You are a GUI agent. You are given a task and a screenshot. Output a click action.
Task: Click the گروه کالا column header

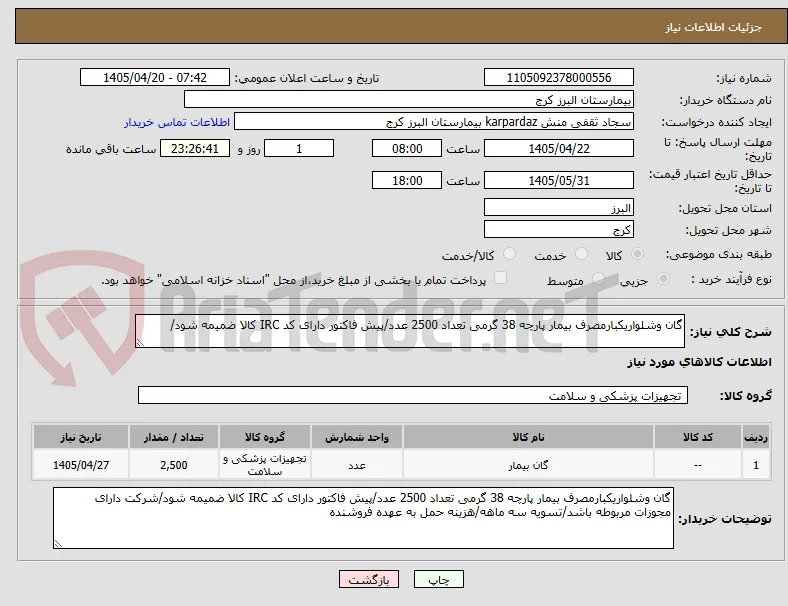click(x=265, y=437)
